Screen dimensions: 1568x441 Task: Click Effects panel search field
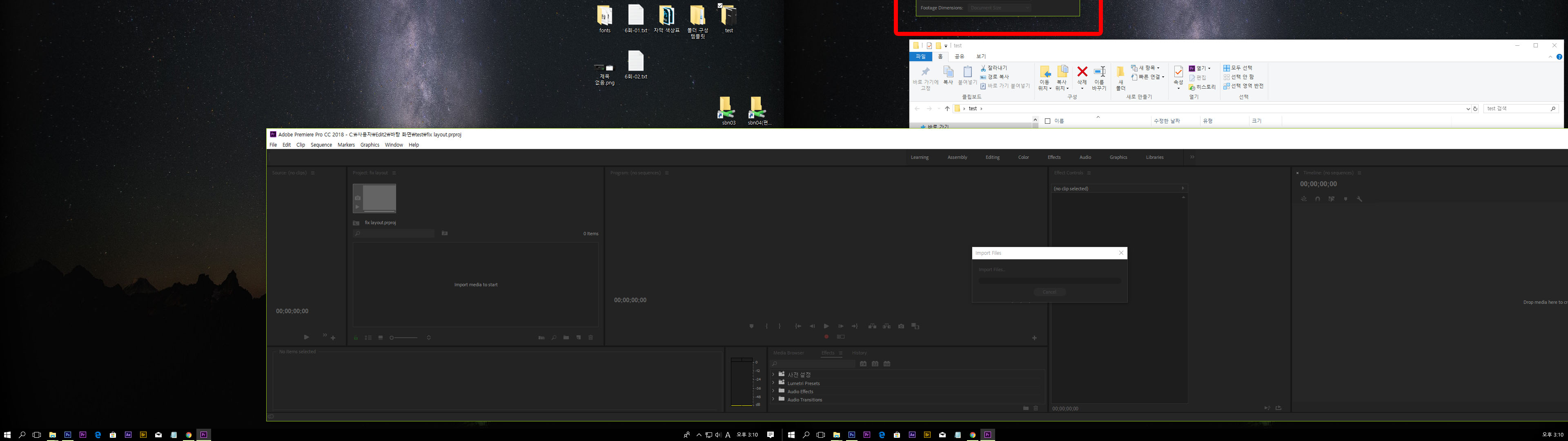813,364
